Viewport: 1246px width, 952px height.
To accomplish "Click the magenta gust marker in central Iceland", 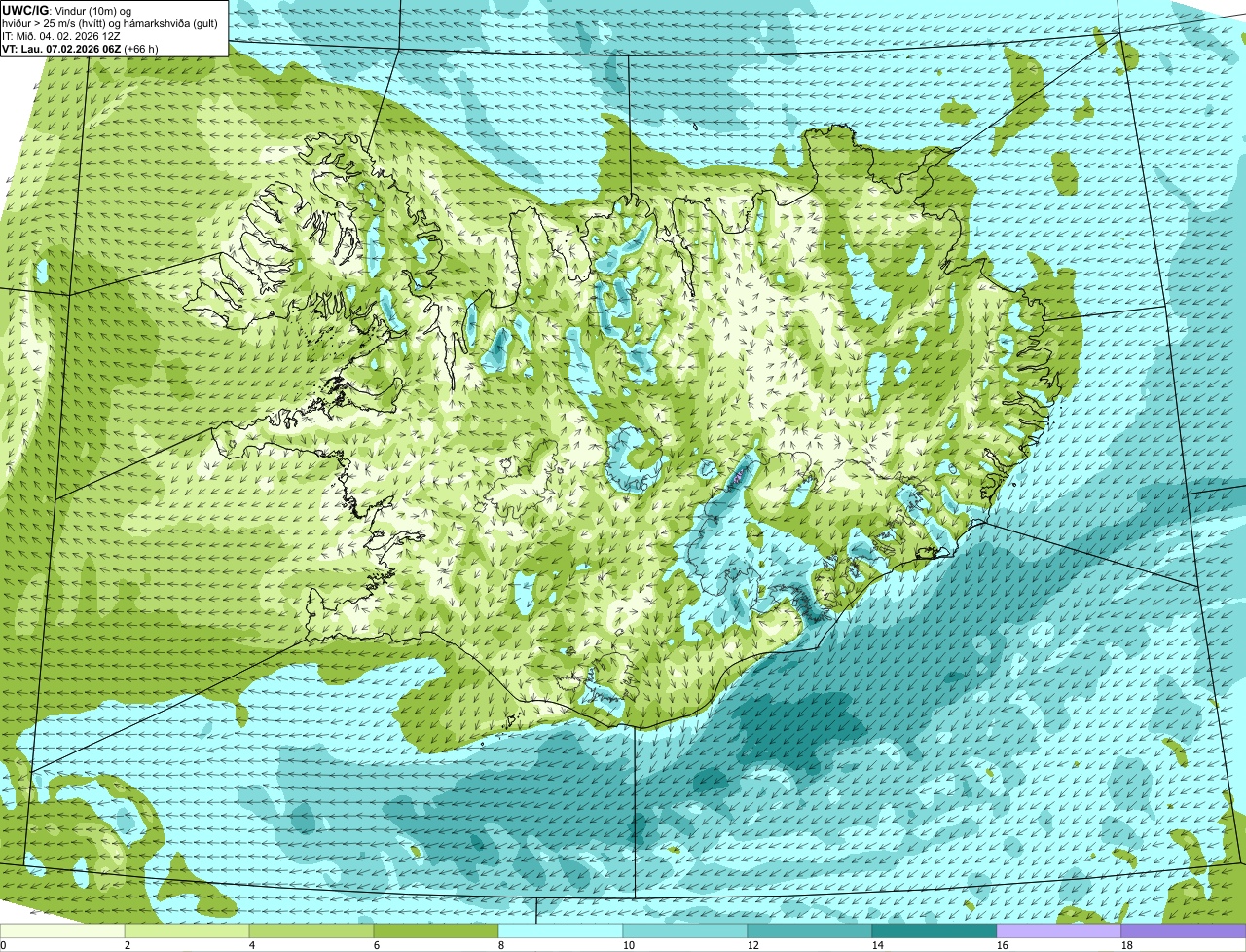I will pyautogui.click(x=737, y=477).
